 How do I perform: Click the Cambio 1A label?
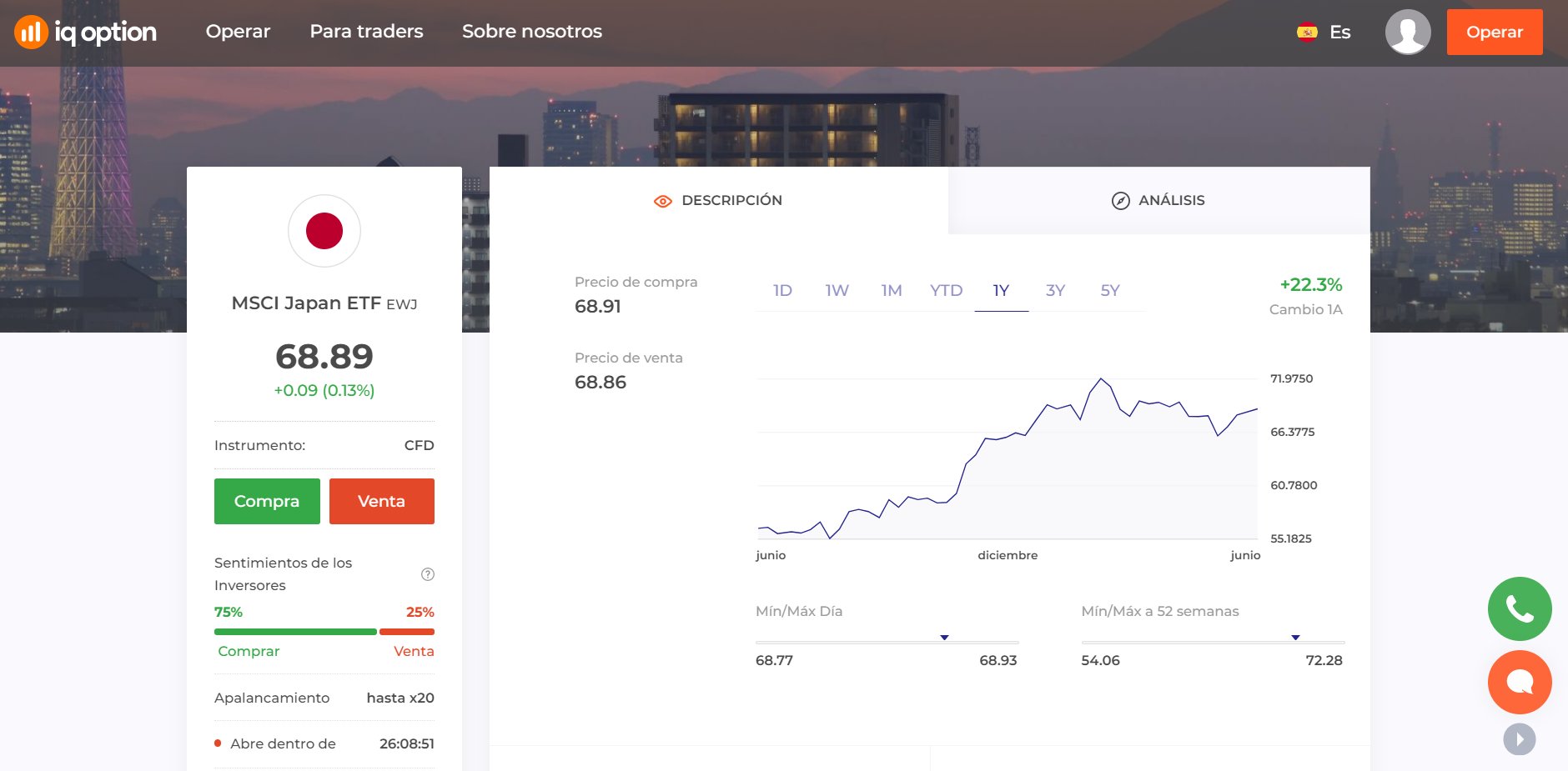click(1306, 310)
